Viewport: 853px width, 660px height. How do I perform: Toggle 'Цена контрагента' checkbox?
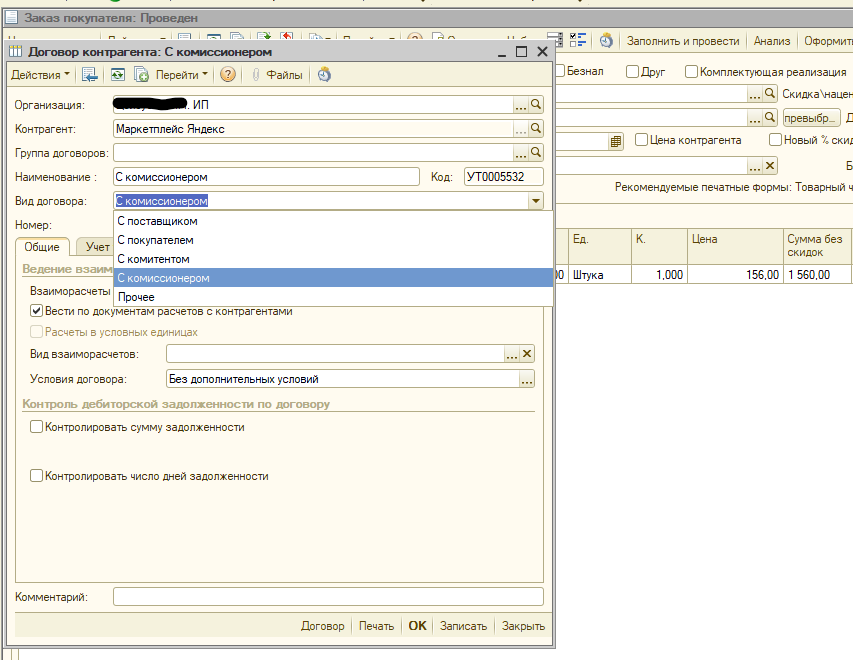tap(641, 140)
